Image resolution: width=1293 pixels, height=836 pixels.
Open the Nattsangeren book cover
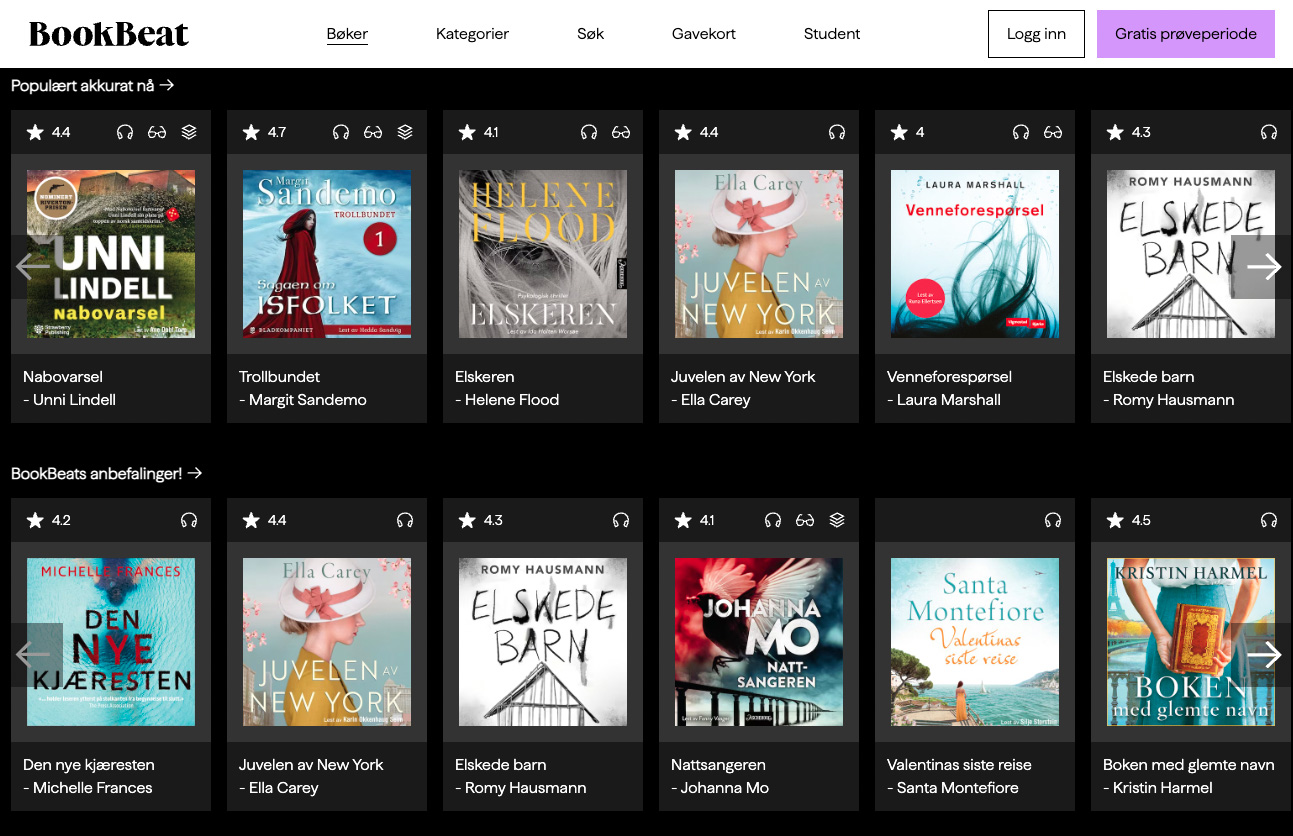point(759,642)
